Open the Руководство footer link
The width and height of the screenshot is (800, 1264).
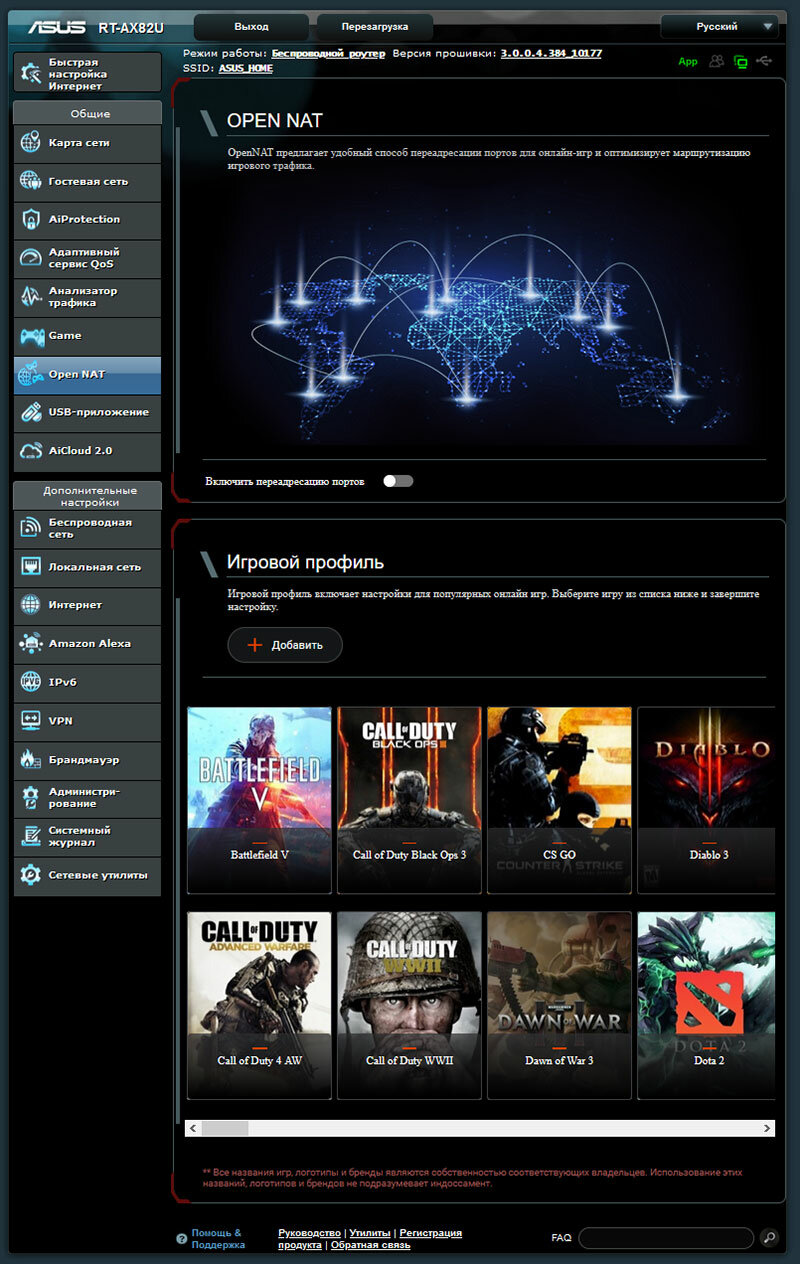310,1233
